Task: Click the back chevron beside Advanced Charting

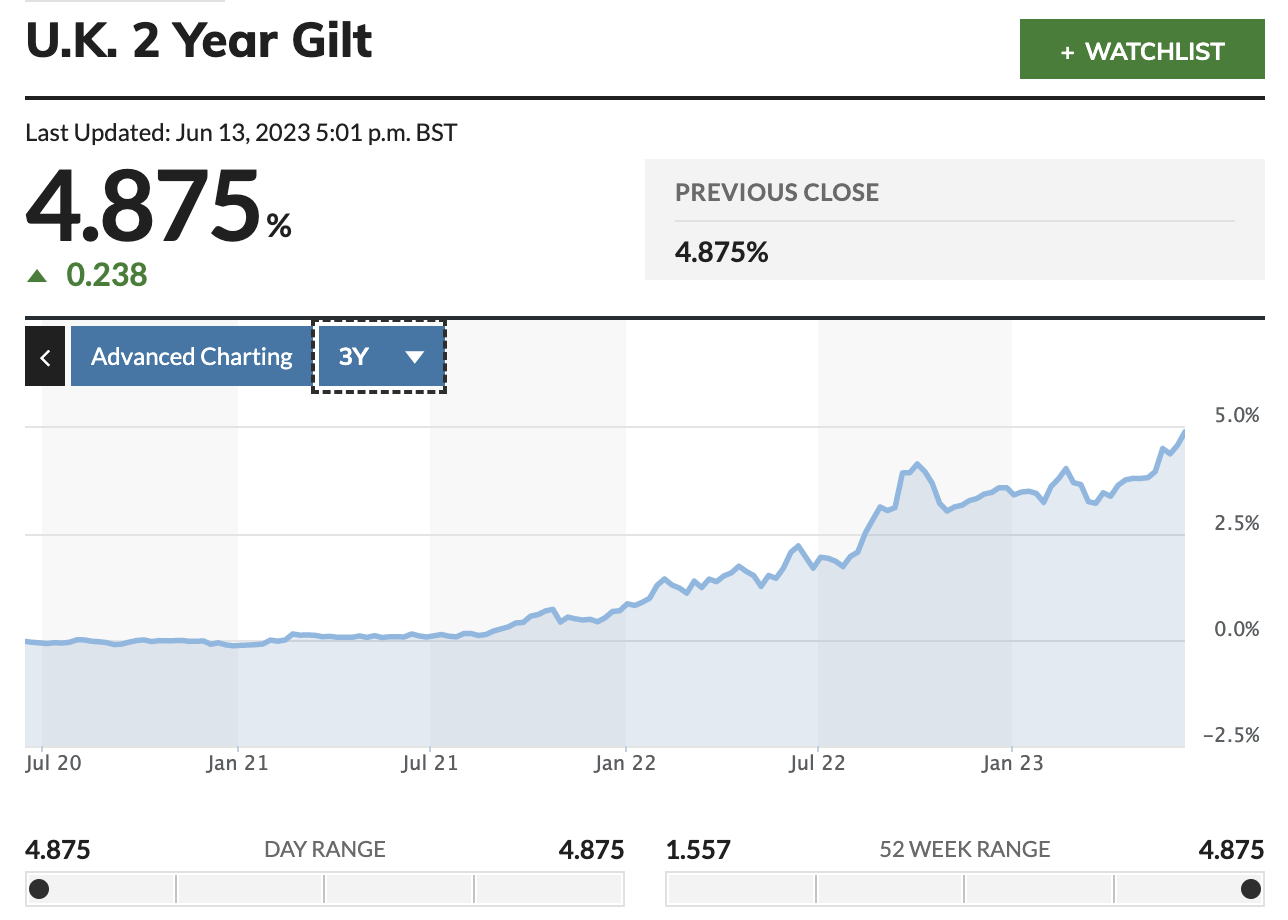Action: pyautogui.click(x=45, y=356)
